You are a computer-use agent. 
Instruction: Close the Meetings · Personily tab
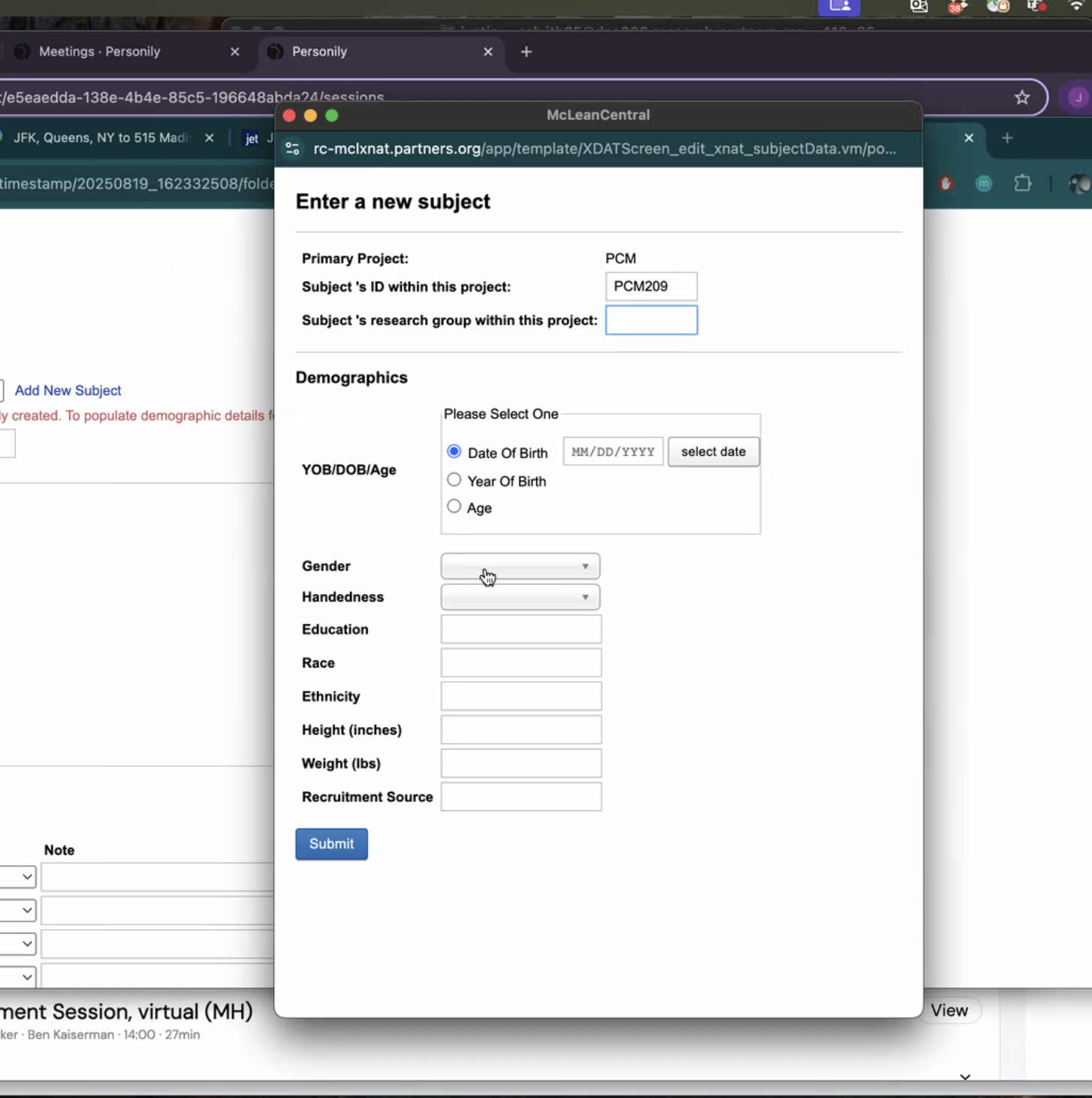[x=235, y=52]
